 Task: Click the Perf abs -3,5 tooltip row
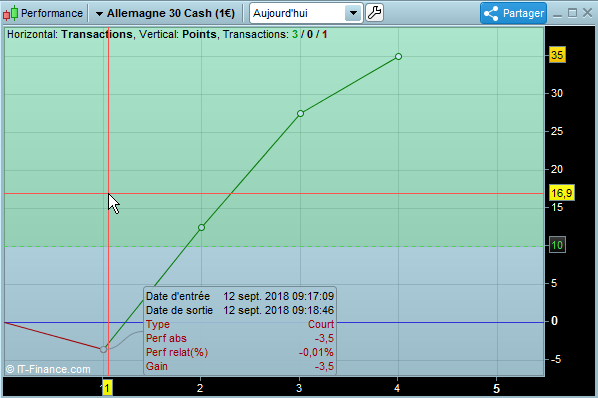[240, 338]
